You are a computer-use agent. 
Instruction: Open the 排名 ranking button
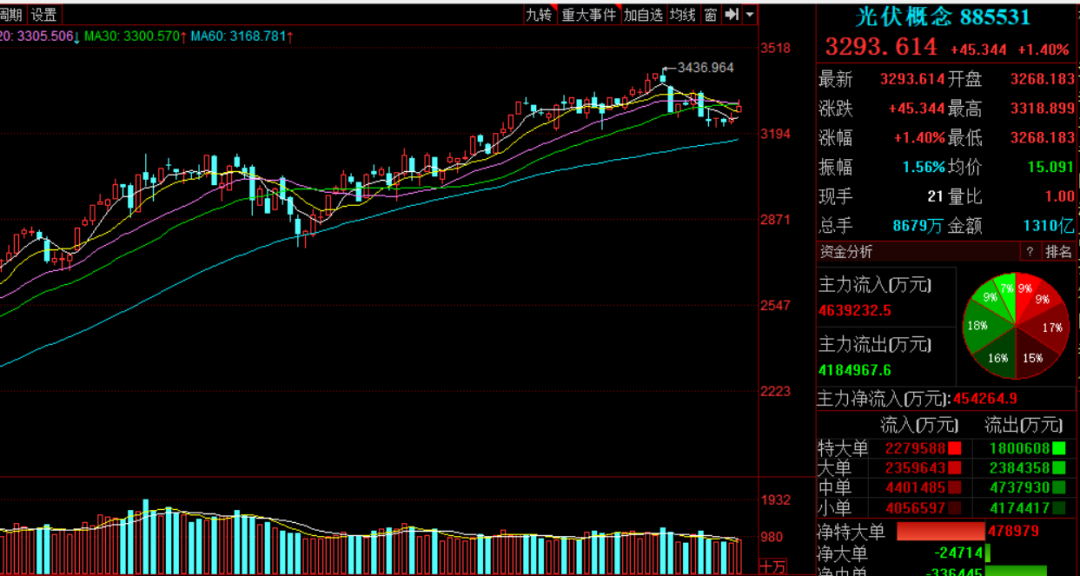point(1058,251)
